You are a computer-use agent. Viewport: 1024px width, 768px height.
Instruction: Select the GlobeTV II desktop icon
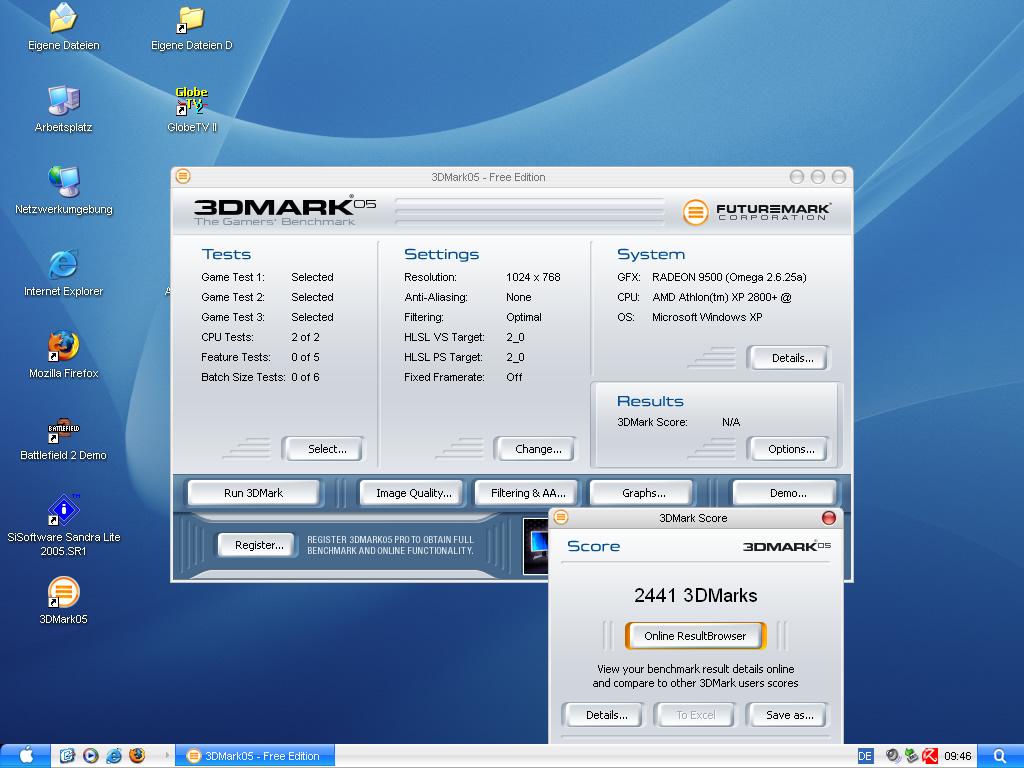coord(191,109)
